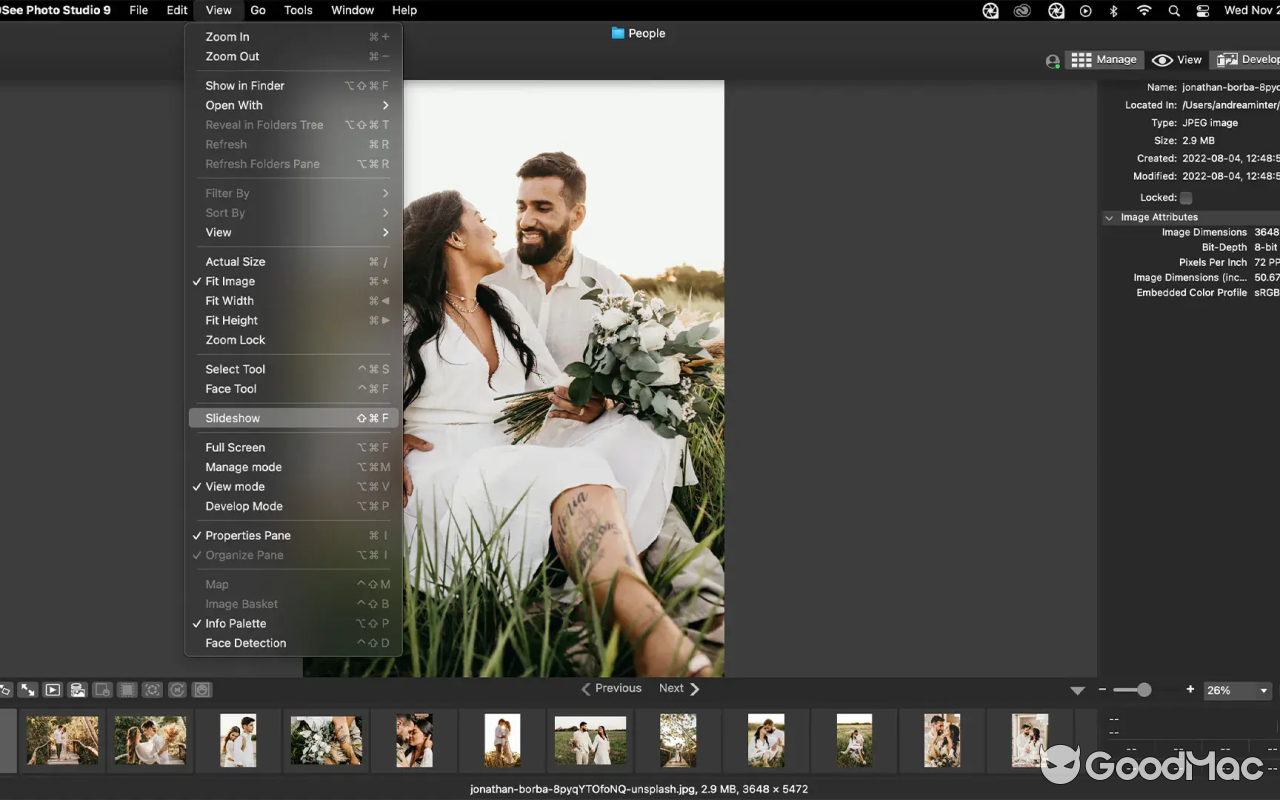This screenshot has width=1280, height=800.
Task: Choose Slideshow from the View menu
Action: [232, 417]
